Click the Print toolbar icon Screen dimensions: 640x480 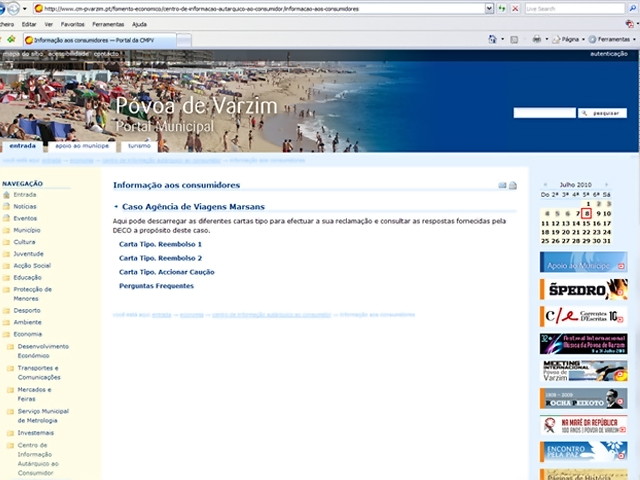click(x=537, y=39)
